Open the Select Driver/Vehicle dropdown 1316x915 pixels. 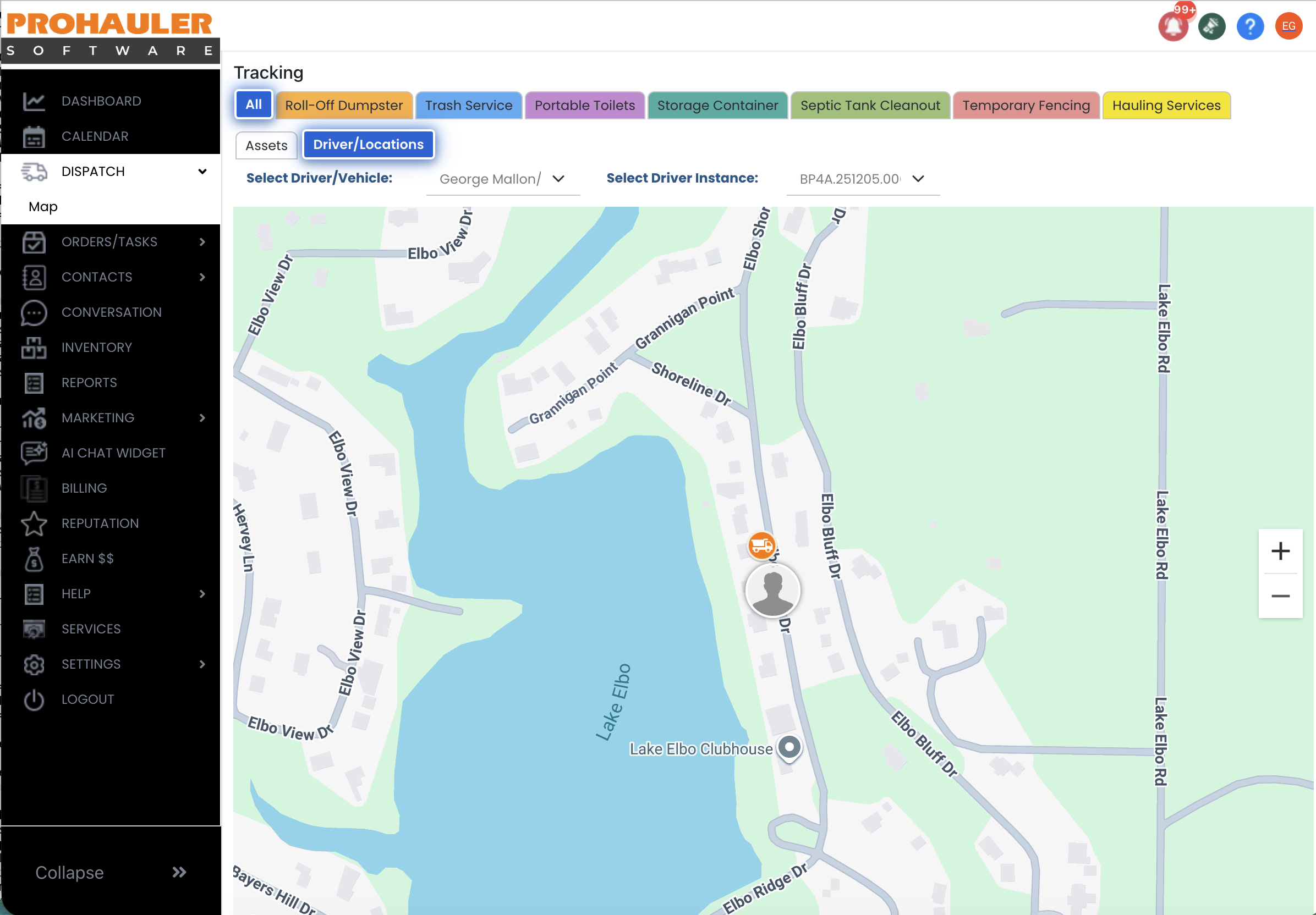pyautogui.click(x=503, y=179)
